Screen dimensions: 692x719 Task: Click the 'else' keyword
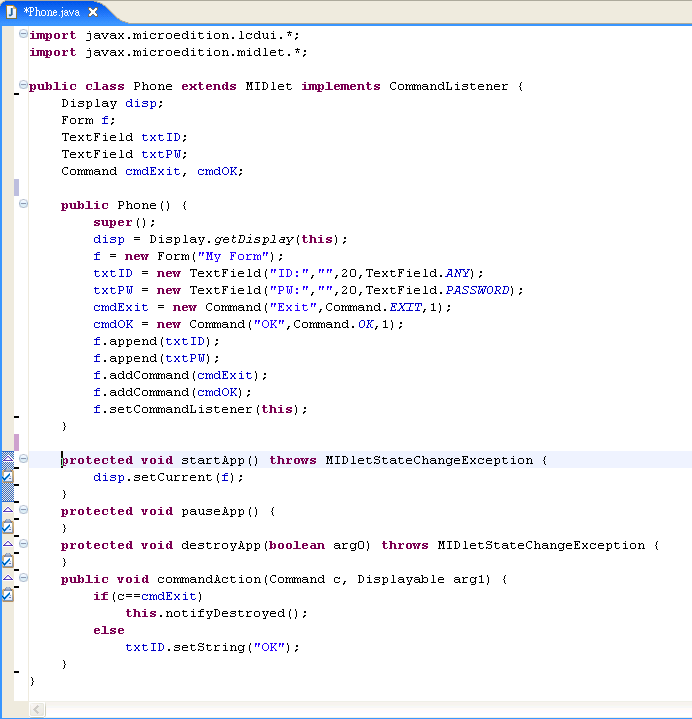109,630
